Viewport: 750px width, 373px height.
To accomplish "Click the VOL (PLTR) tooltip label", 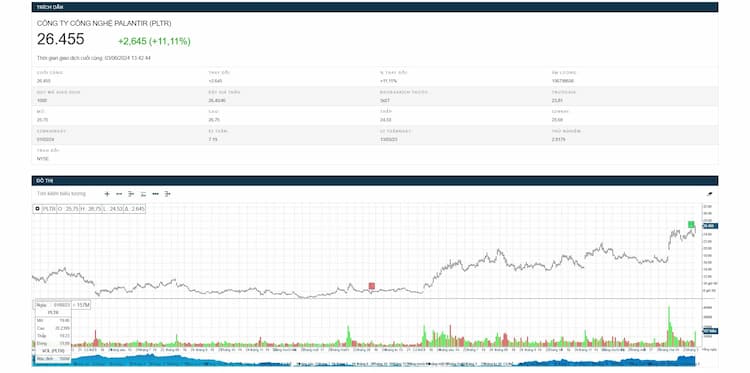I will pyautogui.click(x=53, y=351).
